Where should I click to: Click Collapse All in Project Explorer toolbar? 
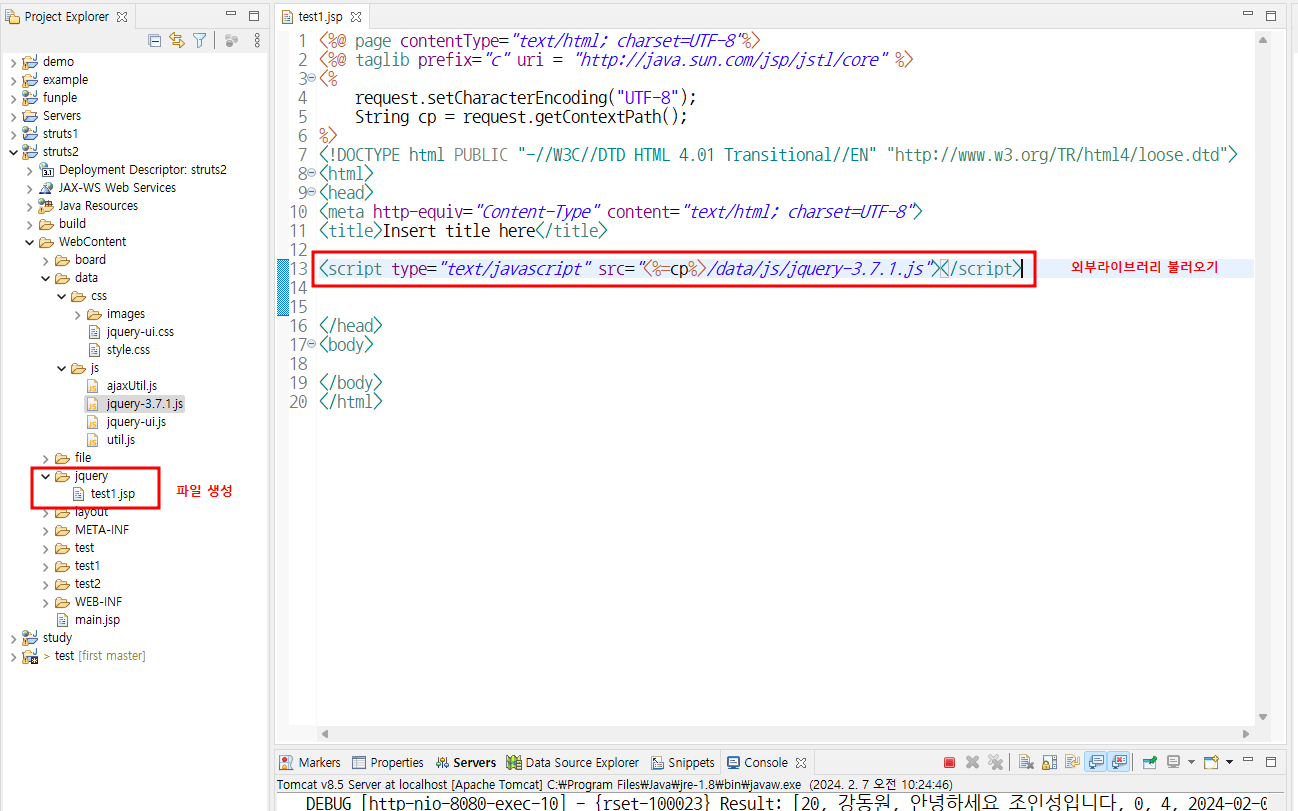[155, 40]
